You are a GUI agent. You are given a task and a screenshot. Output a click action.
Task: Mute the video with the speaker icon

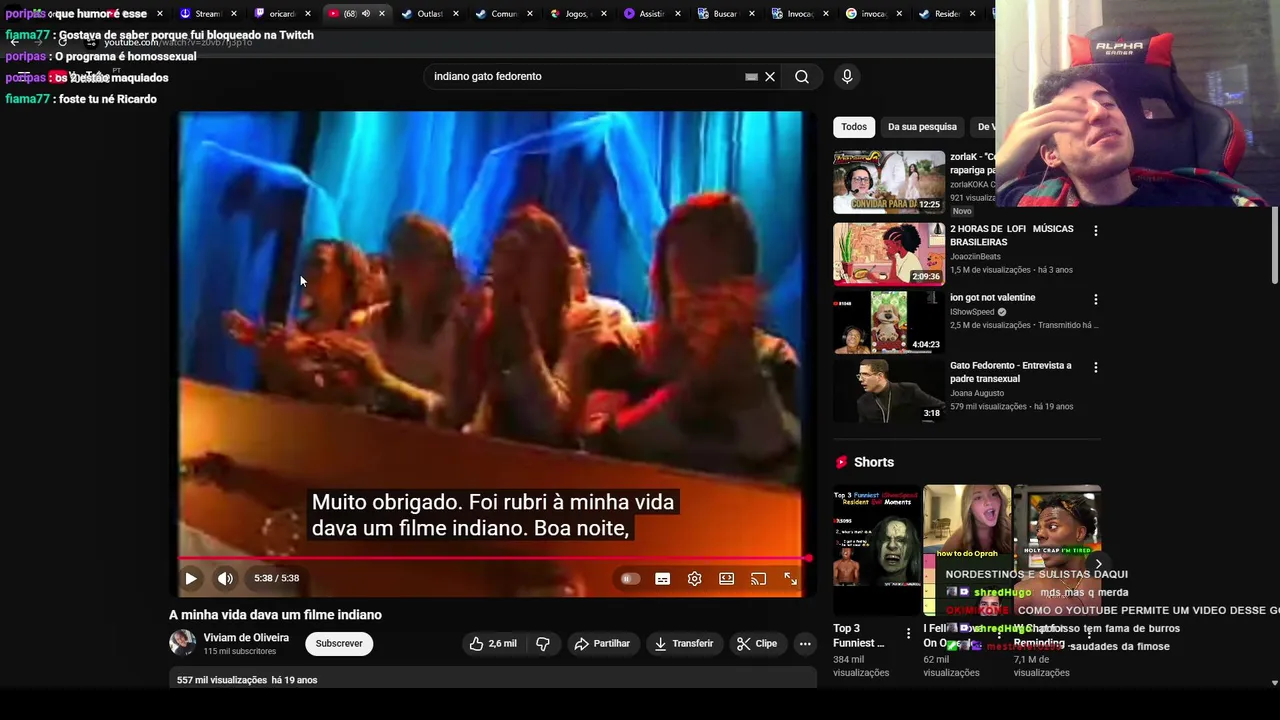pyautogui.click(x=225, y=578)
